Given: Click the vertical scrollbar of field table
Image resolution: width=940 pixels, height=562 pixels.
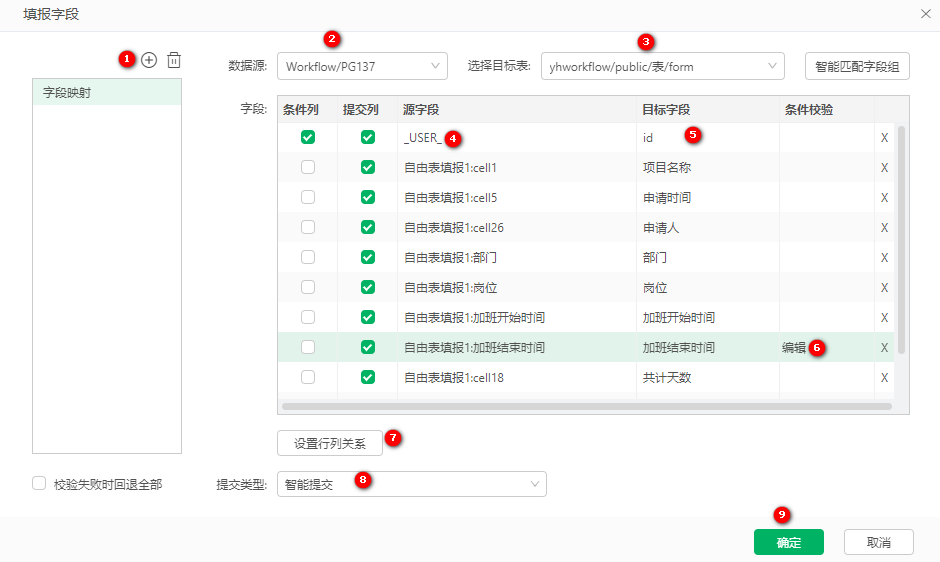Looking at the screenshot, I should [x=901, y=240].
